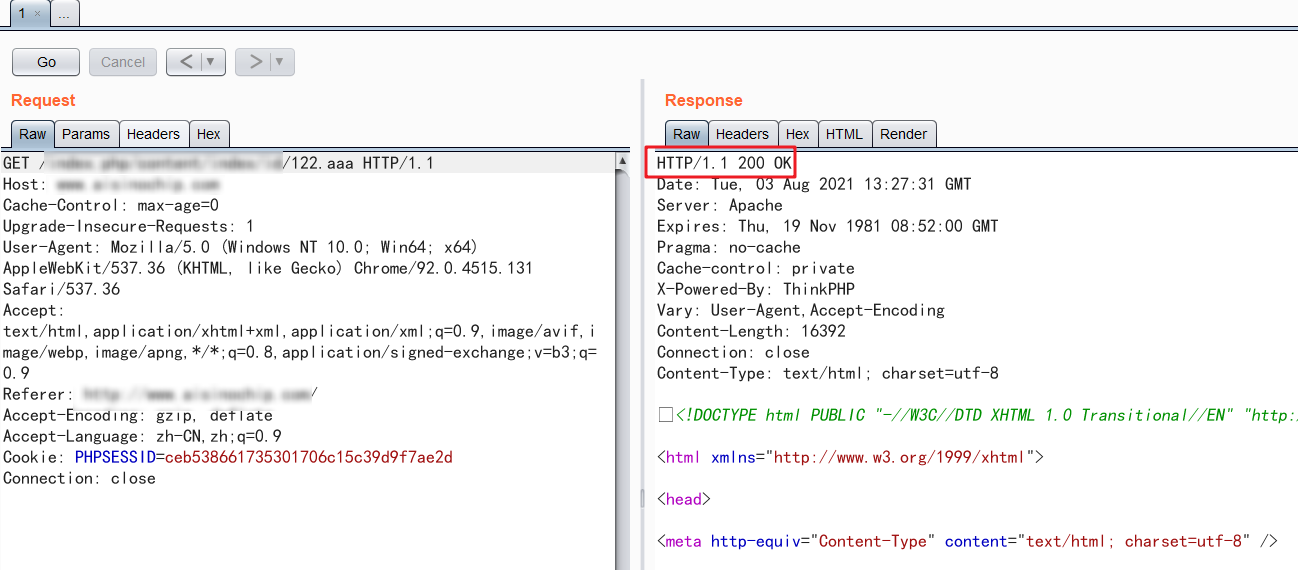Open the forward history dropdown arrow
1298x570 pixels.
(282, 62)
